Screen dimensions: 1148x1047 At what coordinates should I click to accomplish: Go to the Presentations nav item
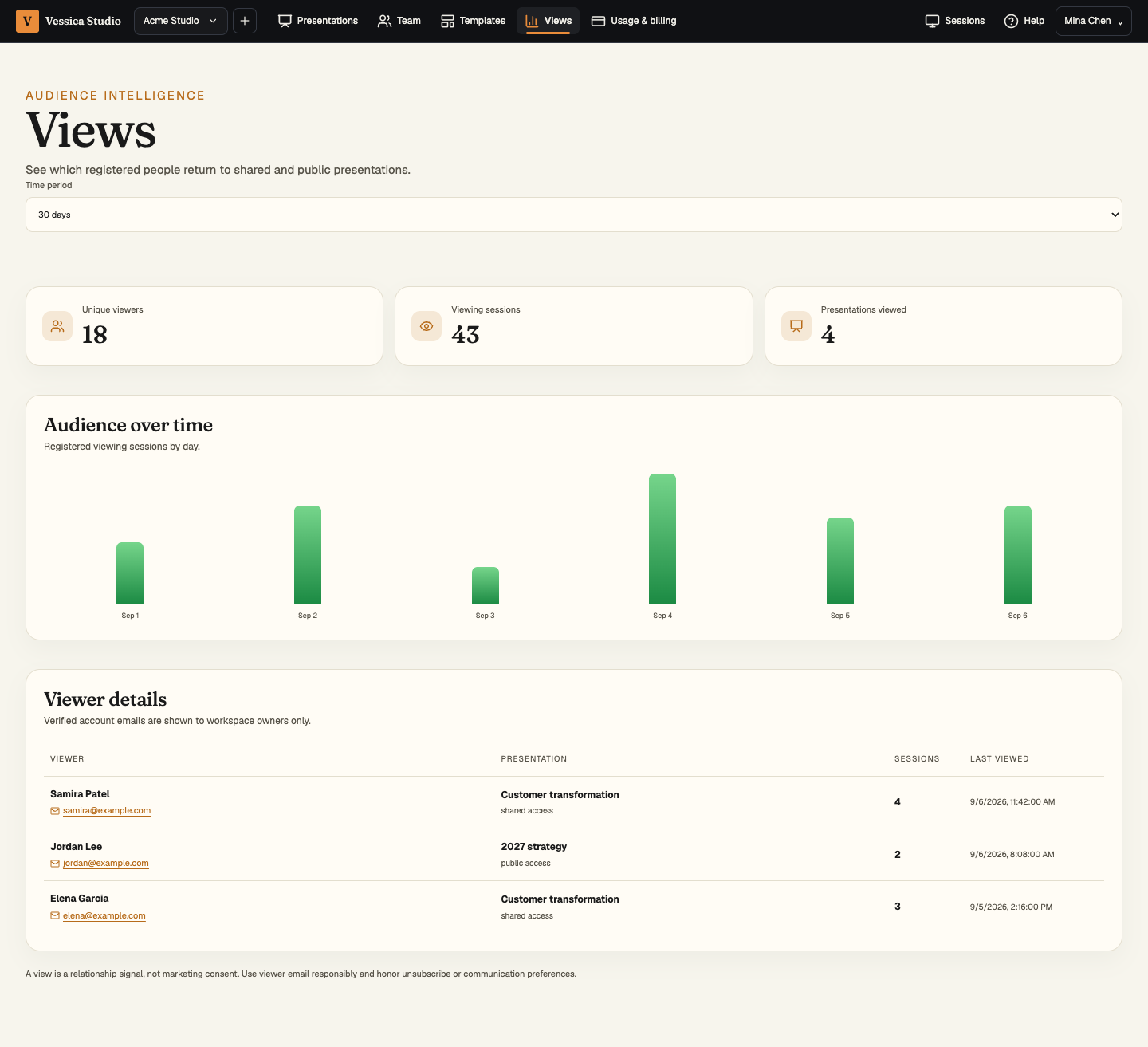(318, 21)
